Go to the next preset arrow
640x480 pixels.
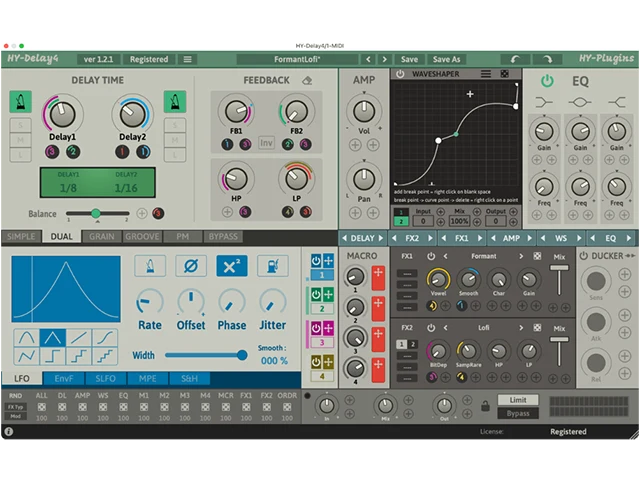[x=384, y=59]
